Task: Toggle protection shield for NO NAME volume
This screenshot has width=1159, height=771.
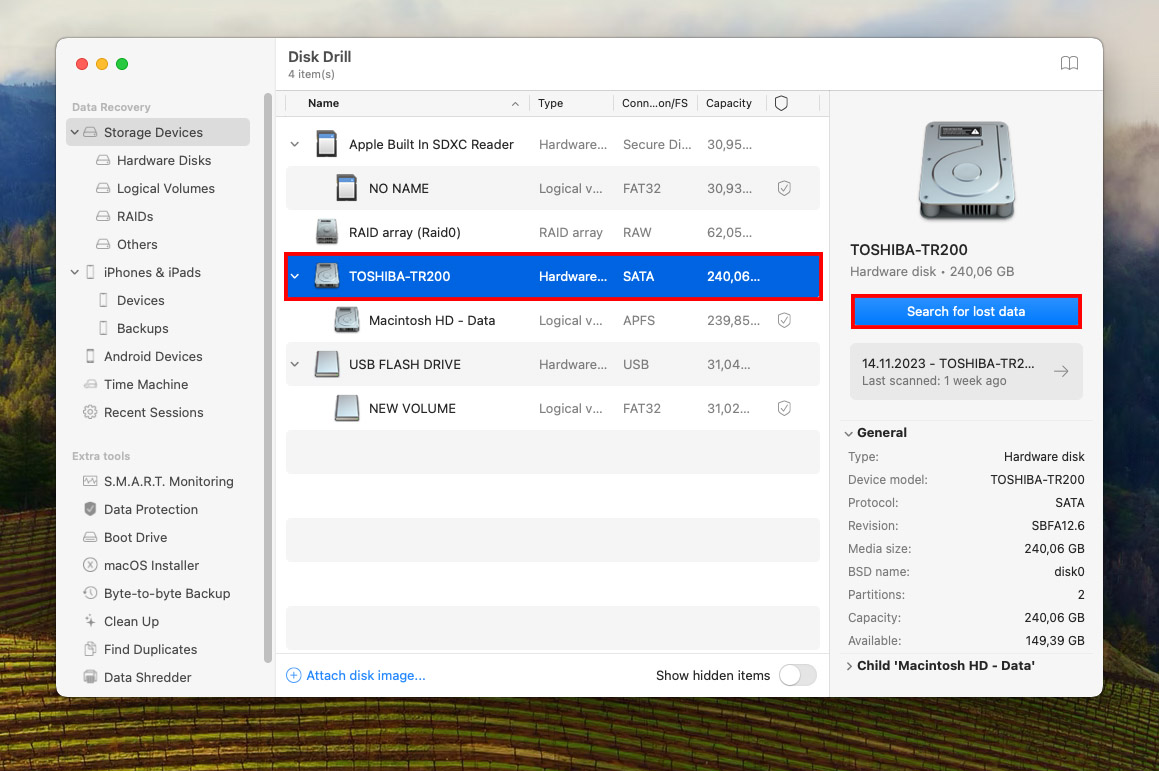Action: [784, 188]
